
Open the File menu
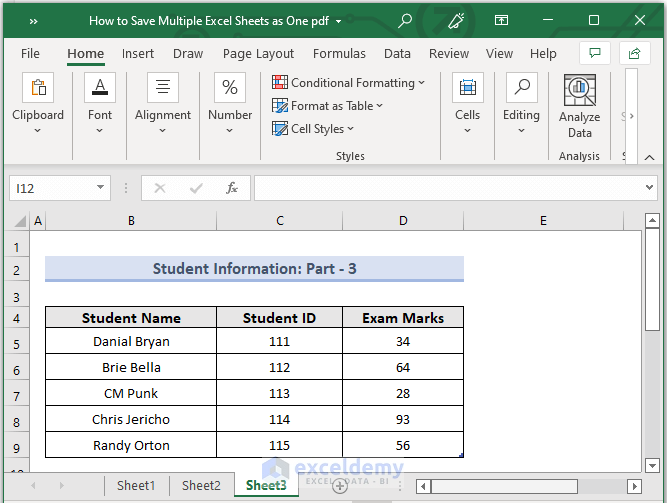pyautogui.click(x=31, y=54)
